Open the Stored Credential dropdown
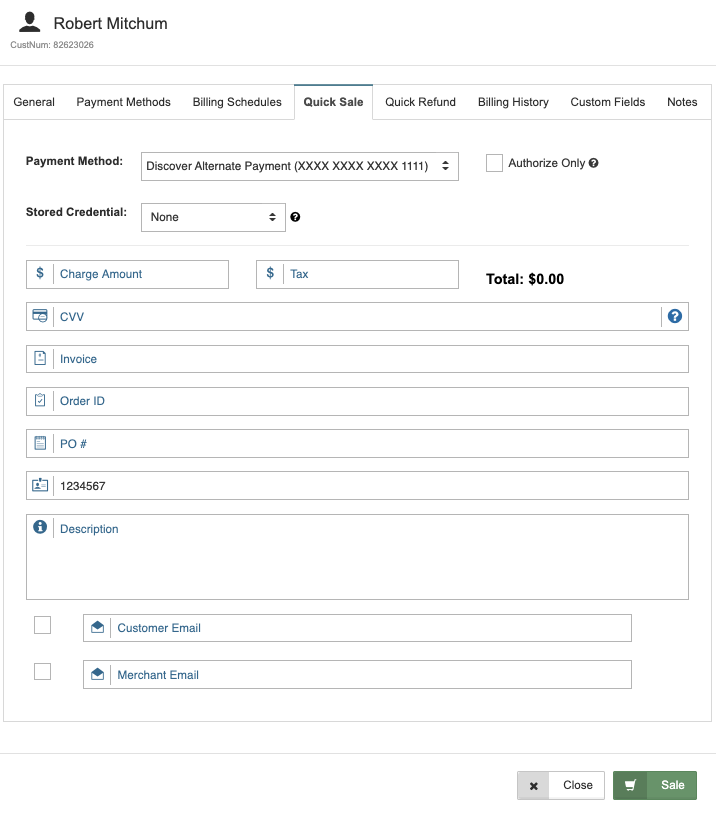Viewport: 716px width, 815px height. point(213,217)
